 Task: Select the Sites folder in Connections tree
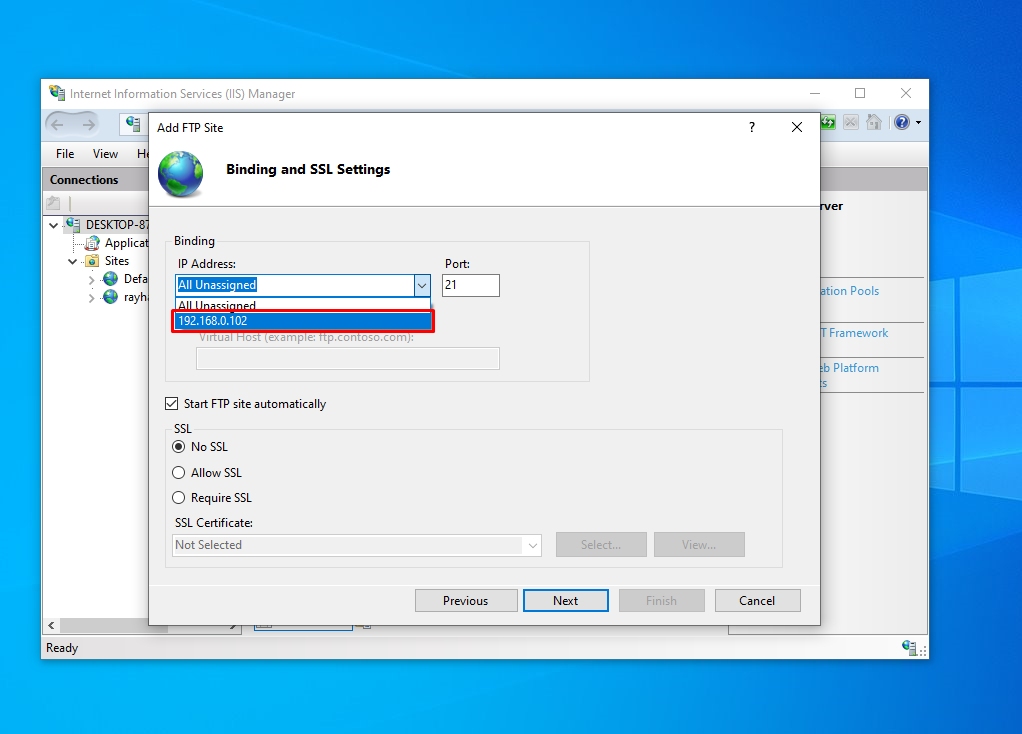point(117,261)
